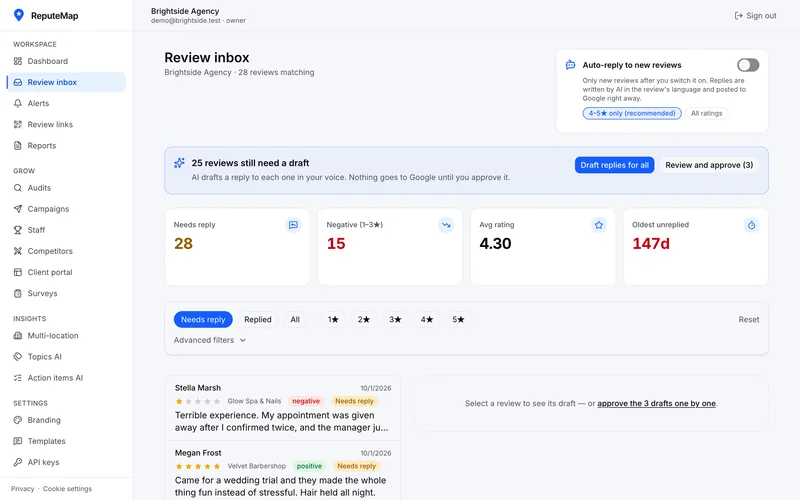Click Velvet Barbershop location text

click(x=257, y=466)
